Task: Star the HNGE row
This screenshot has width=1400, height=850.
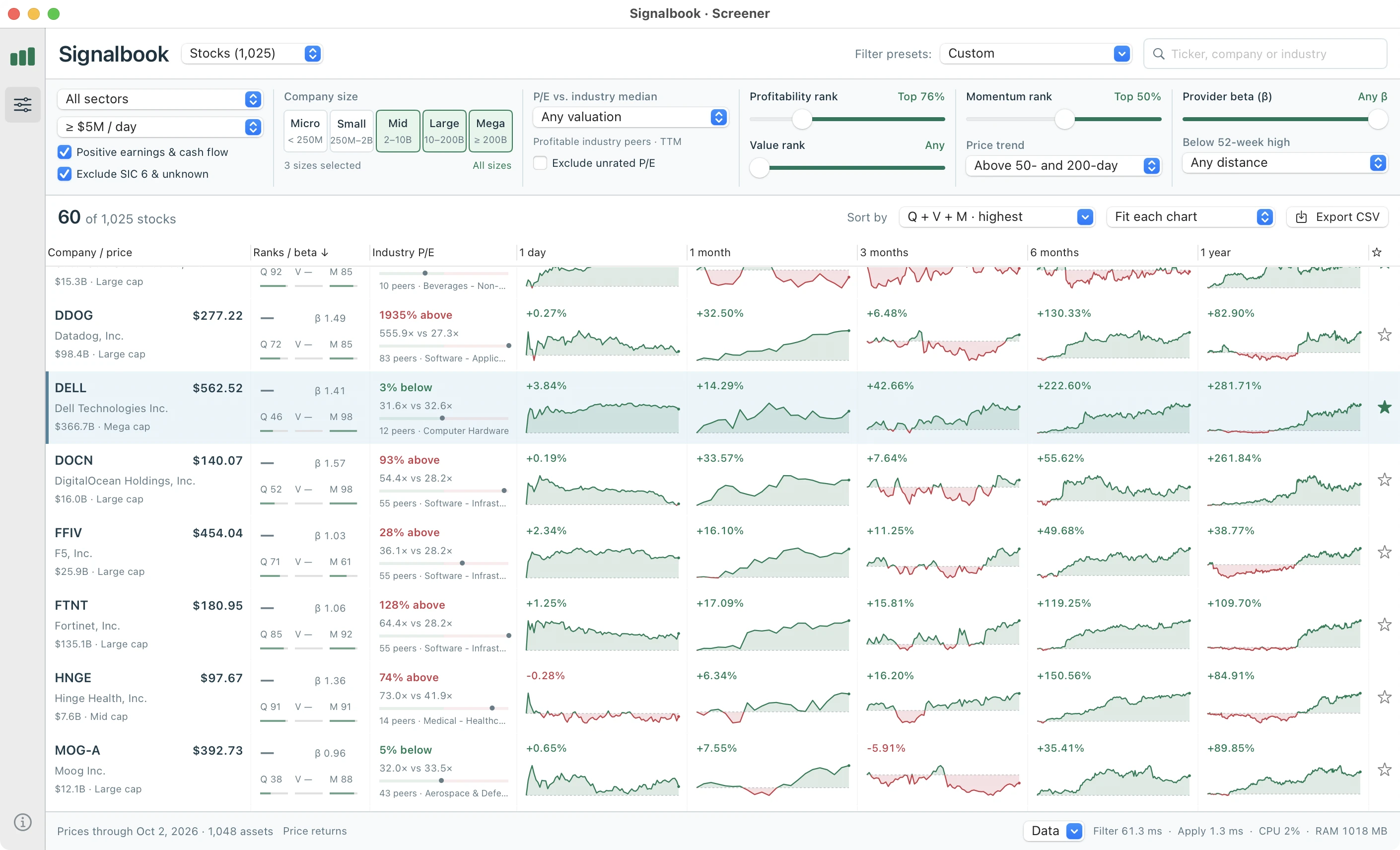Action: (1384, 697)
